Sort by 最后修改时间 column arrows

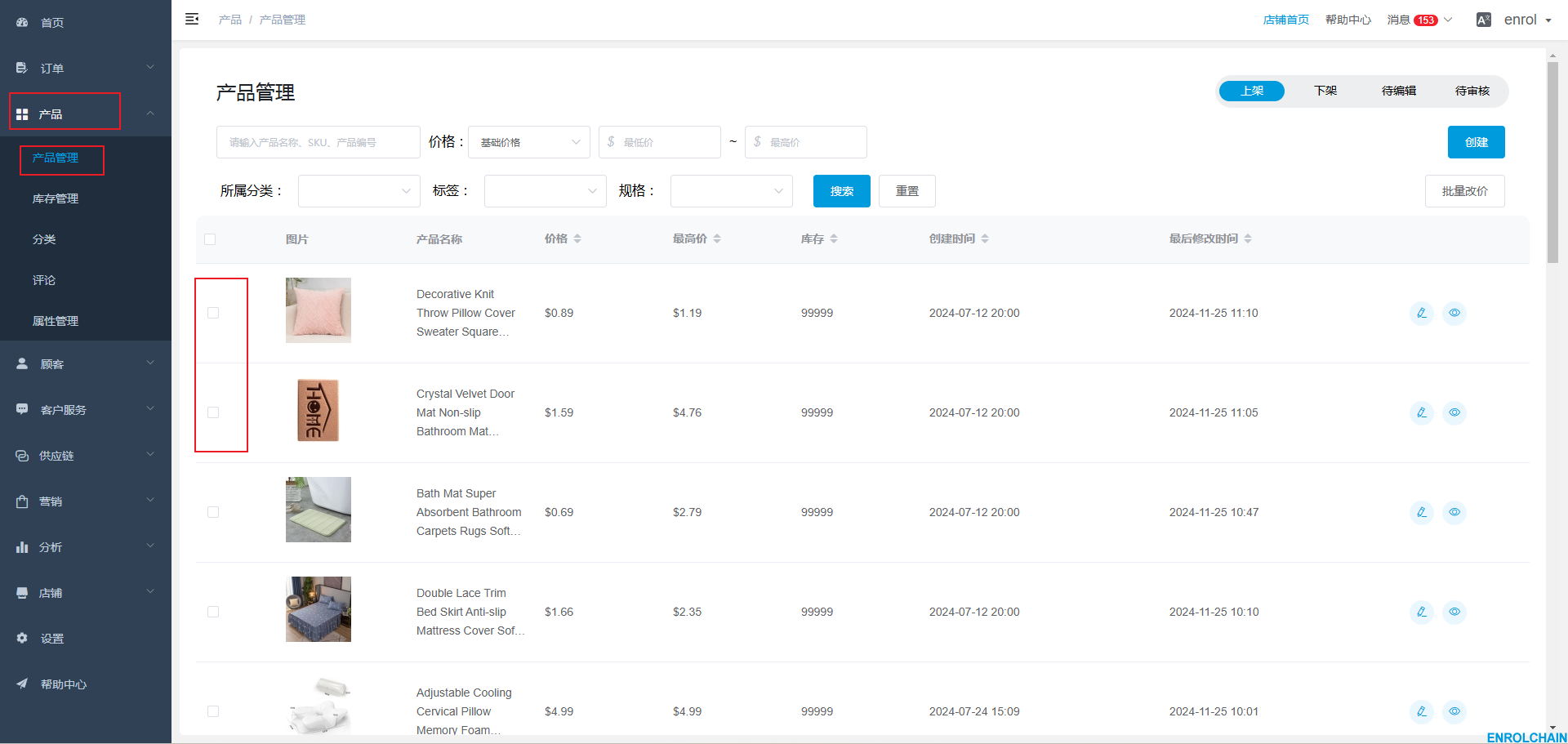(1248, 238)
